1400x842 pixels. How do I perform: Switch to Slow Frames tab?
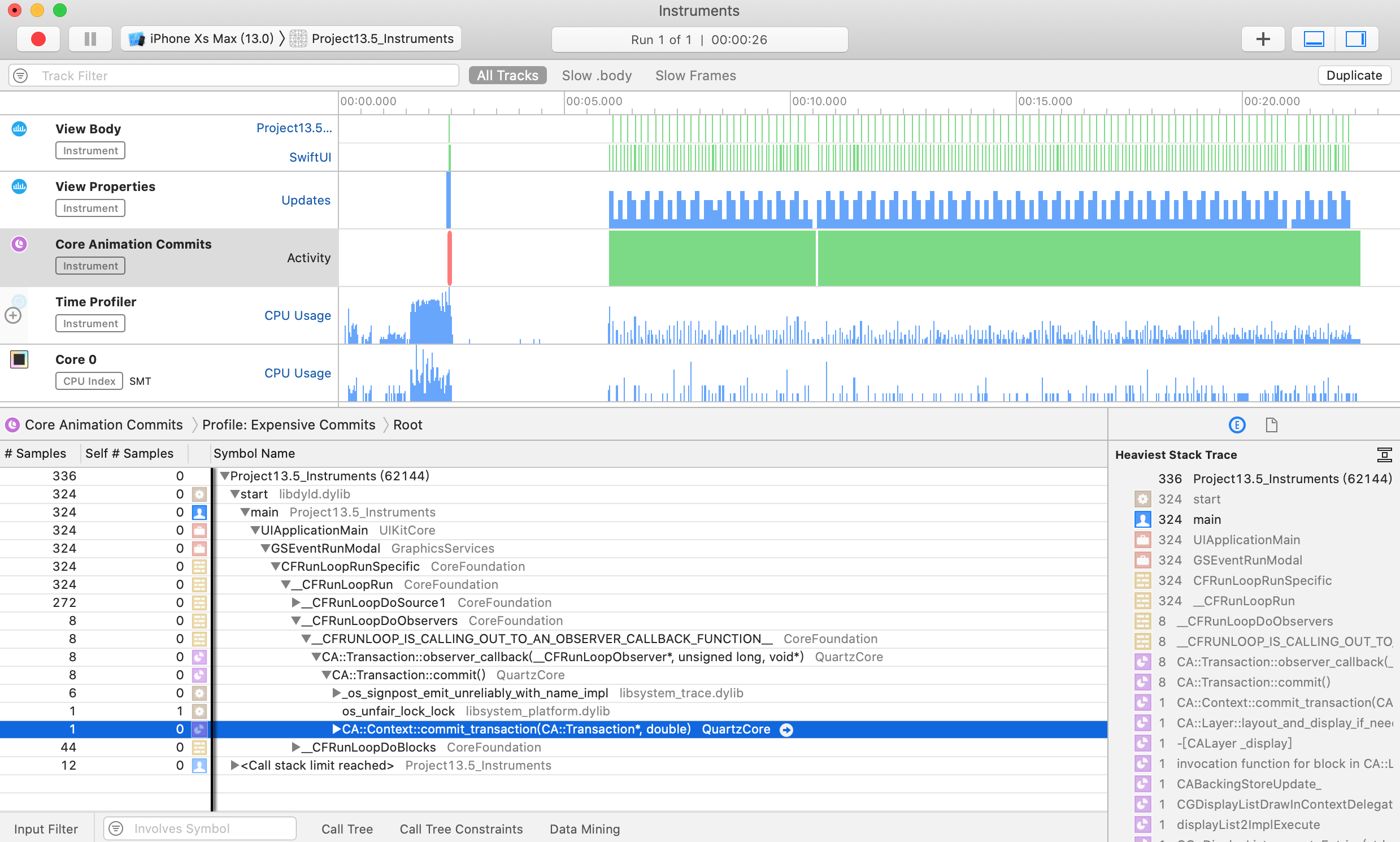pyautogui.click(x=695, y=76)
